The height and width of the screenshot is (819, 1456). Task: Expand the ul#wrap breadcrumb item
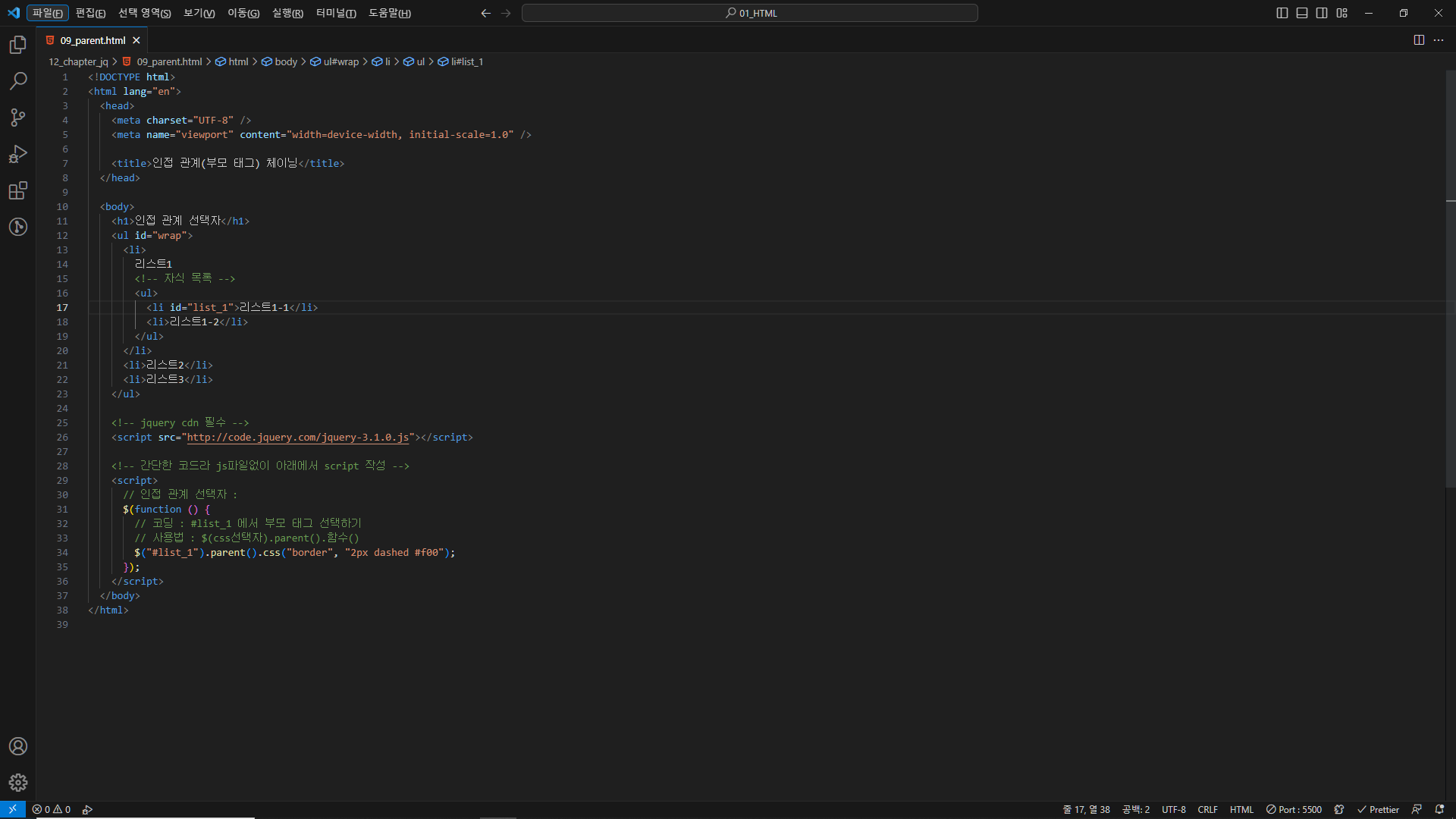click(340, 62)
